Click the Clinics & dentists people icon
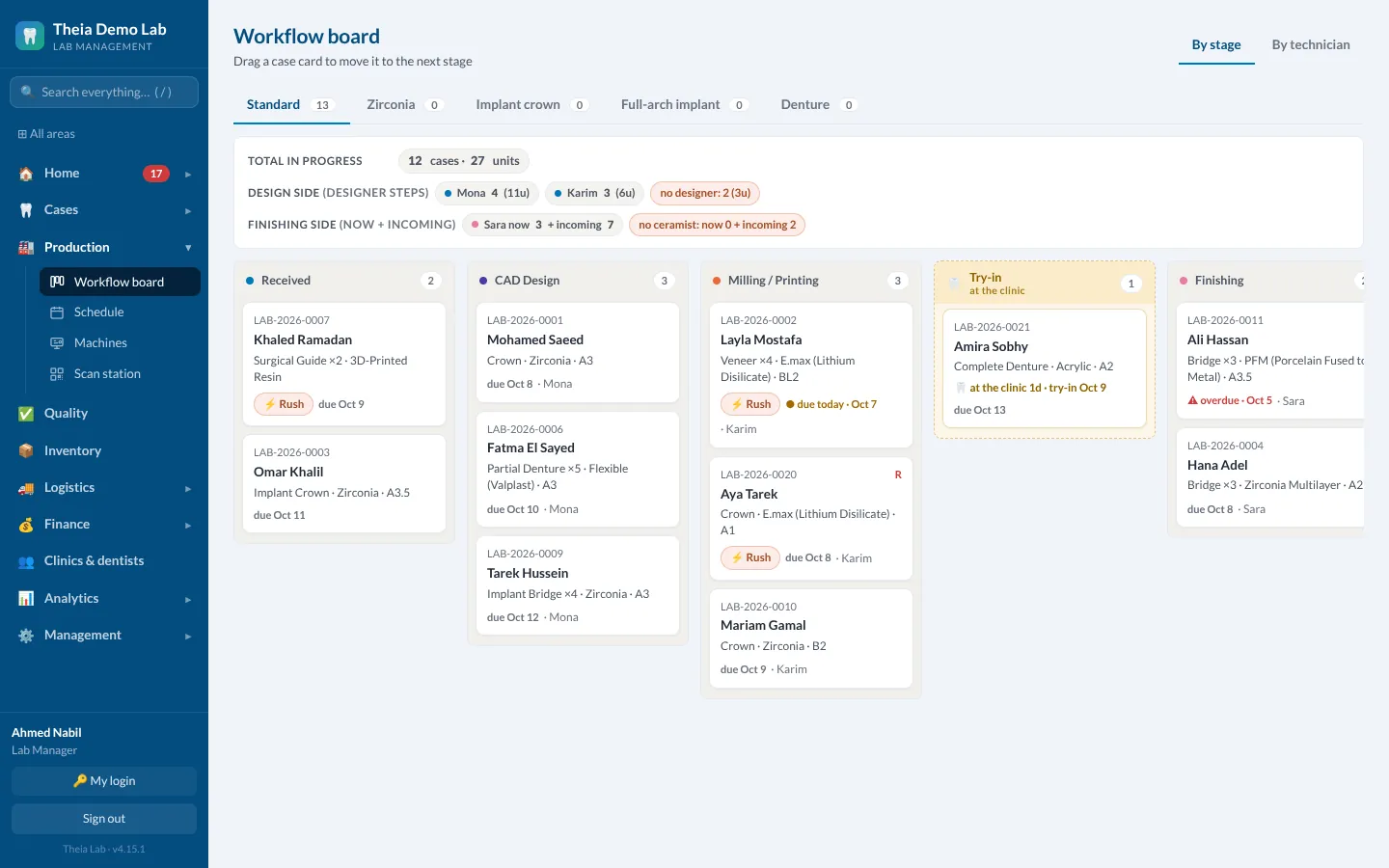Image resolution: width=1389 pixels, height=868 pixels. 26,561
